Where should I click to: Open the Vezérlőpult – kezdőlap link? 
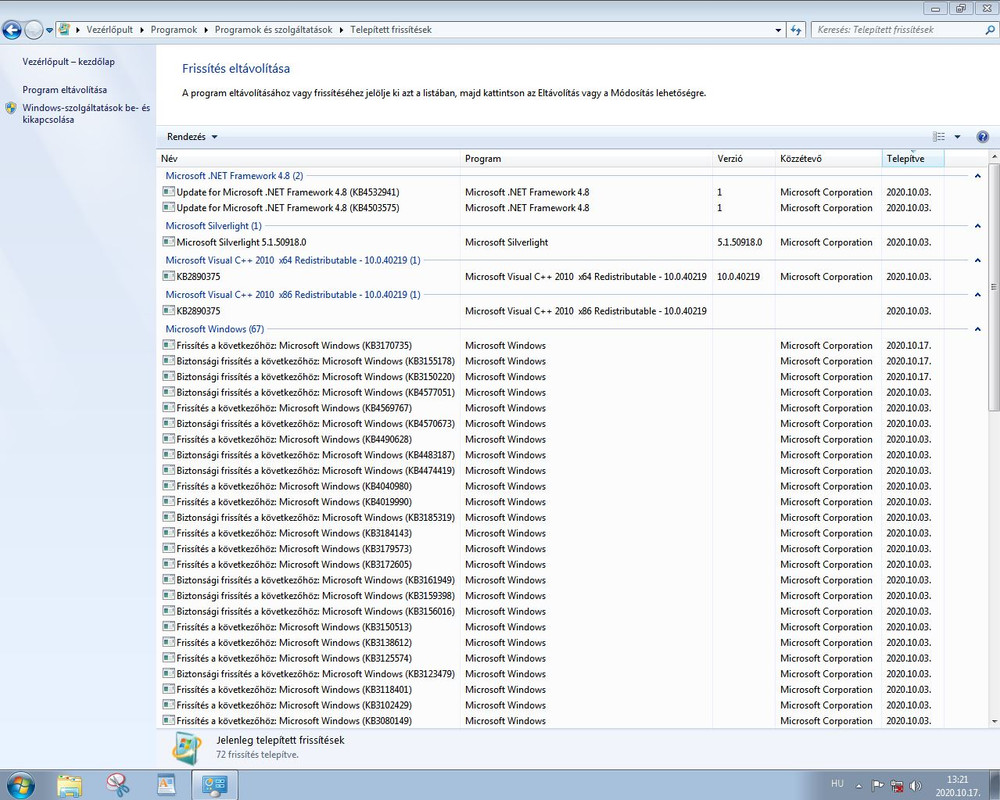68,62
